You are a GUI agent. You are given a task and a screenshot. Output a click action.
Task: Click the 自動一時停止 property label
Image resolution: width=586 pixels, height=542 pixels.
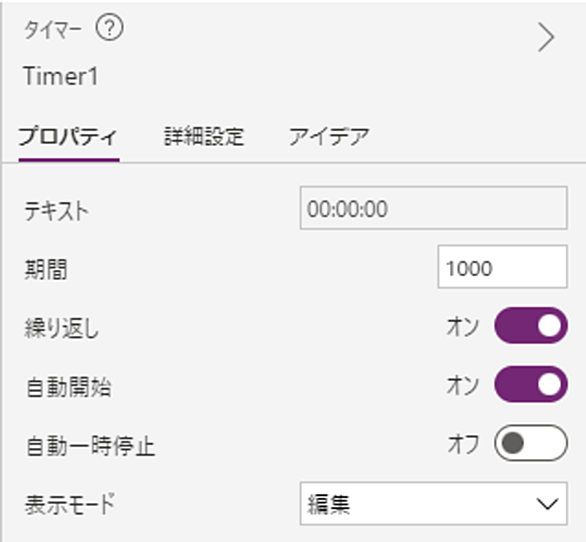90,446
